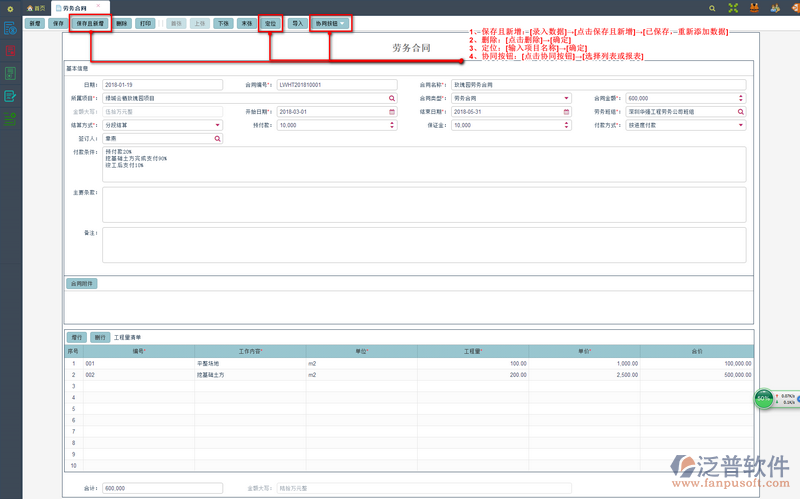Close the 劳务合同 tab

tap(100, 8)
